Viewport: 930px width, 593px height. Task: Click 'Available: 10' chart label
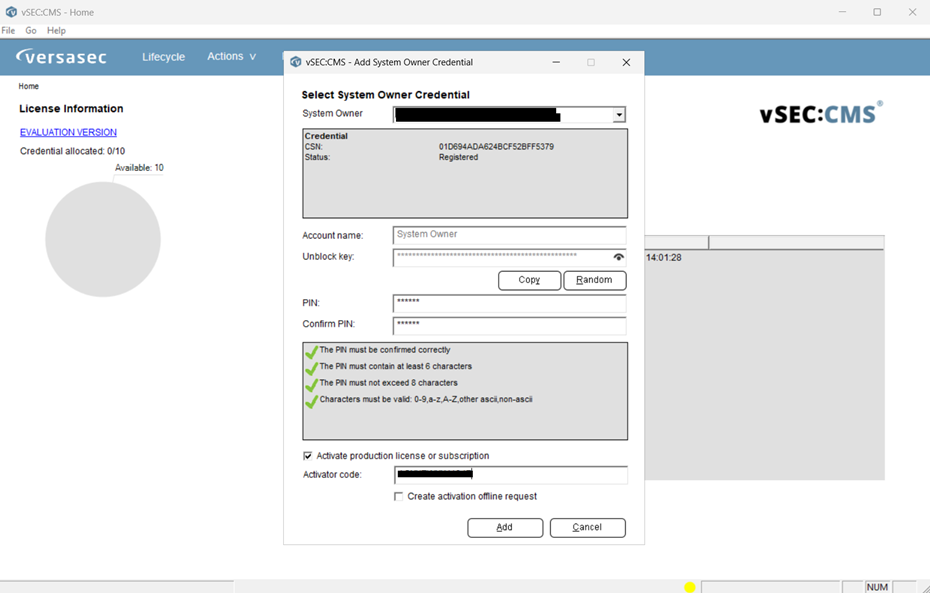pos(139,168)
